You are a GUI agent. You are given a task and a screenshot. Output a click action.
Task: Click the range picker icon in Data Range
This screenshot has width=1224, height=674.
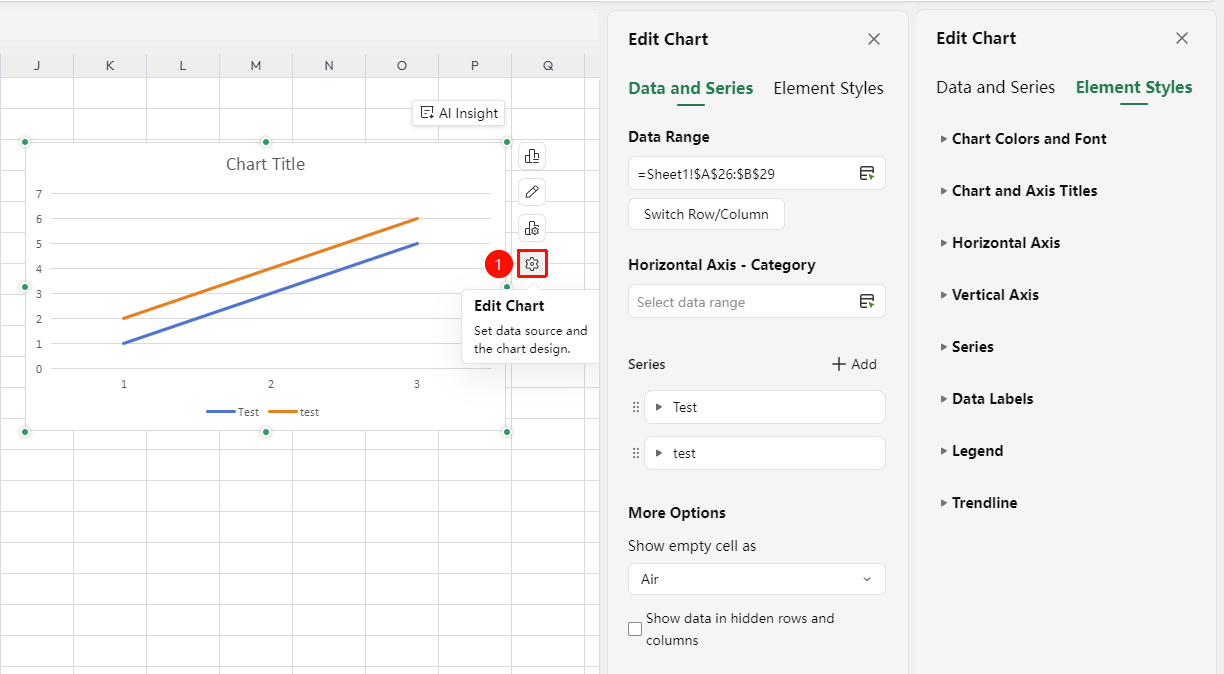pyautogui.click(x=867, y=173)
